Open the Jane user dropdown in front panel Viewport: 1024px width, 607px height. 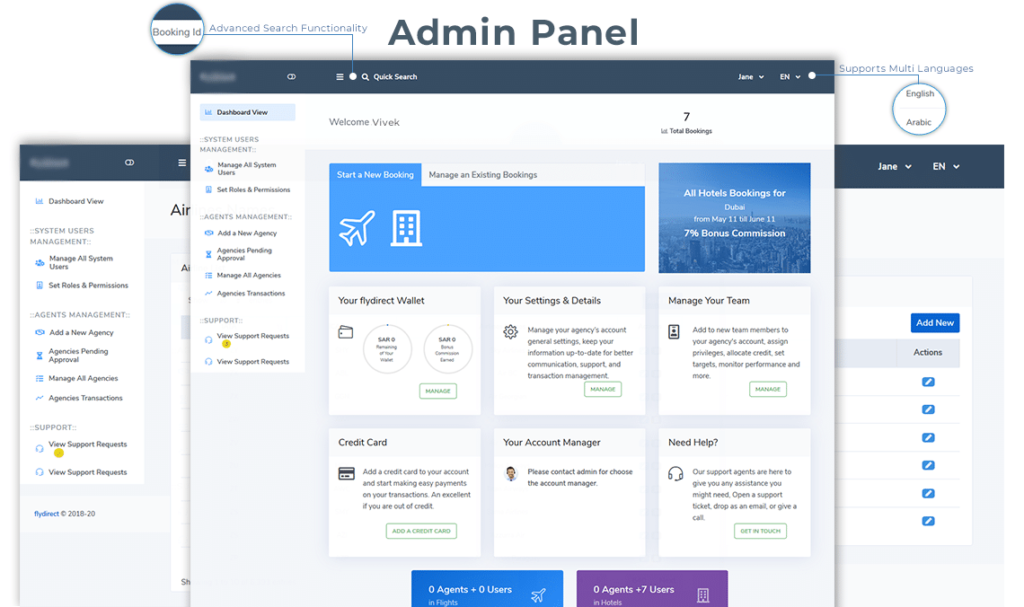point(750,77)
